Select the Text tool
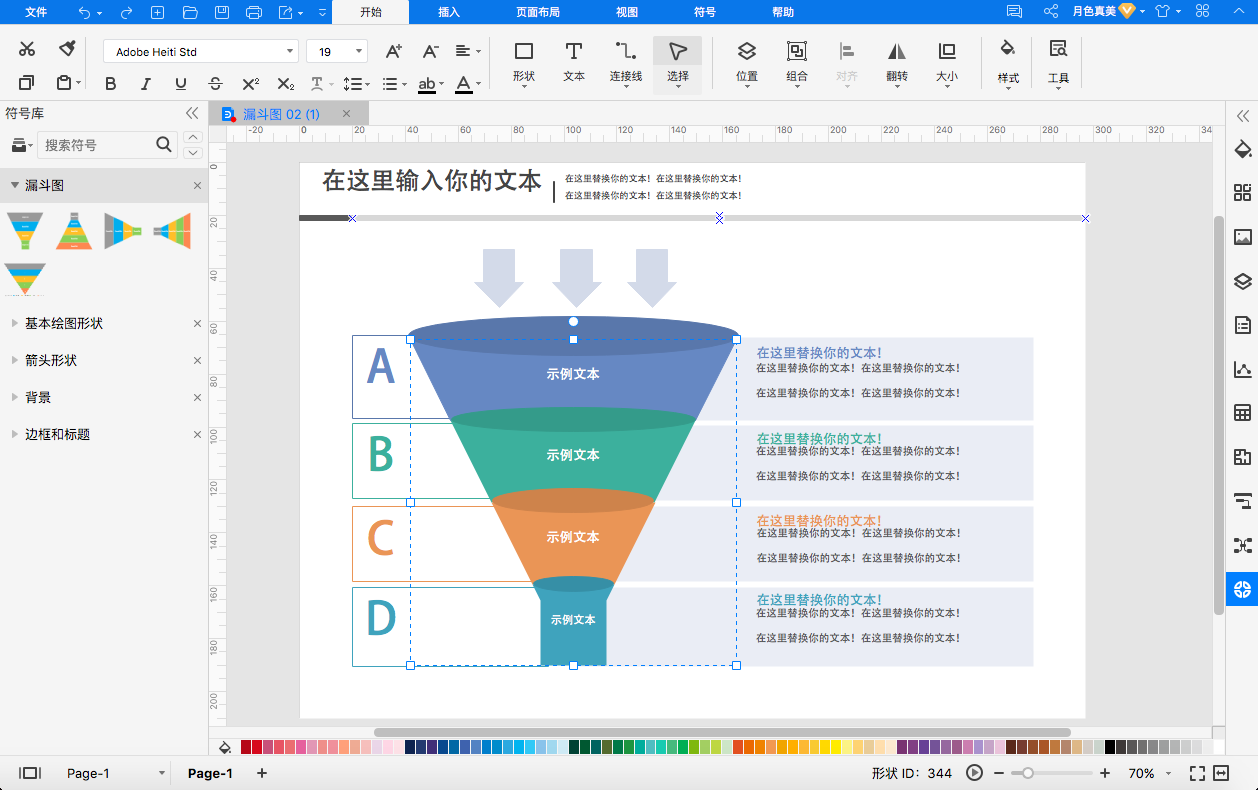1258x790 pixels. pyautogui.click(x=574, y=62)
